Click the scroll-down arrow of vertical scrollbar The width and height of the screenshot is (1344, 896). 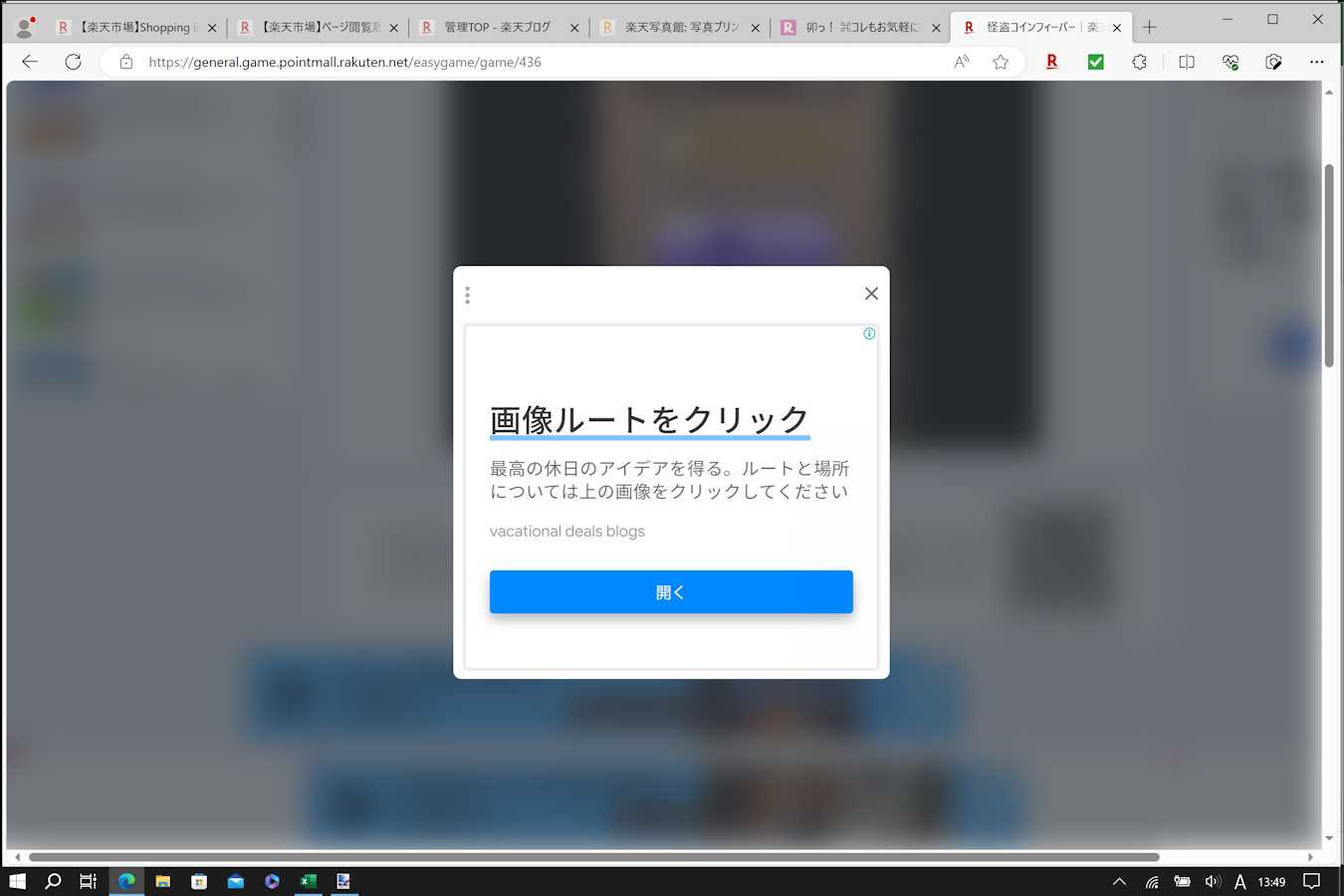(1329, 838)
